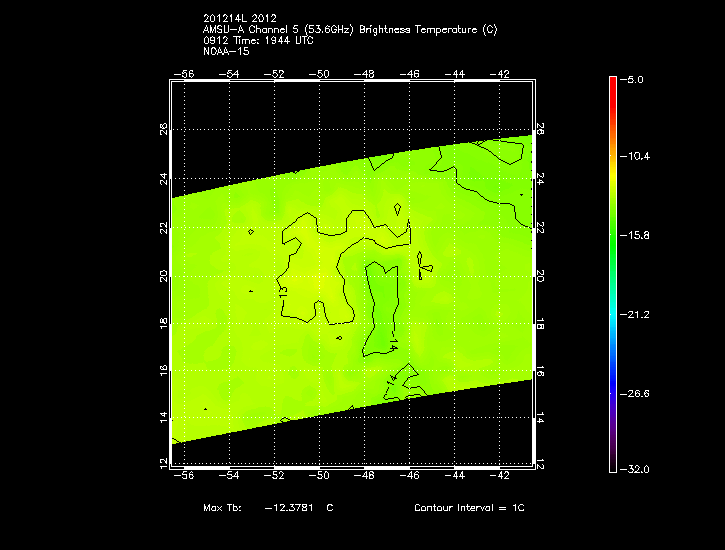Click the -15.8 color bar label
The image size is (725, 550).
tap(638, 236)
